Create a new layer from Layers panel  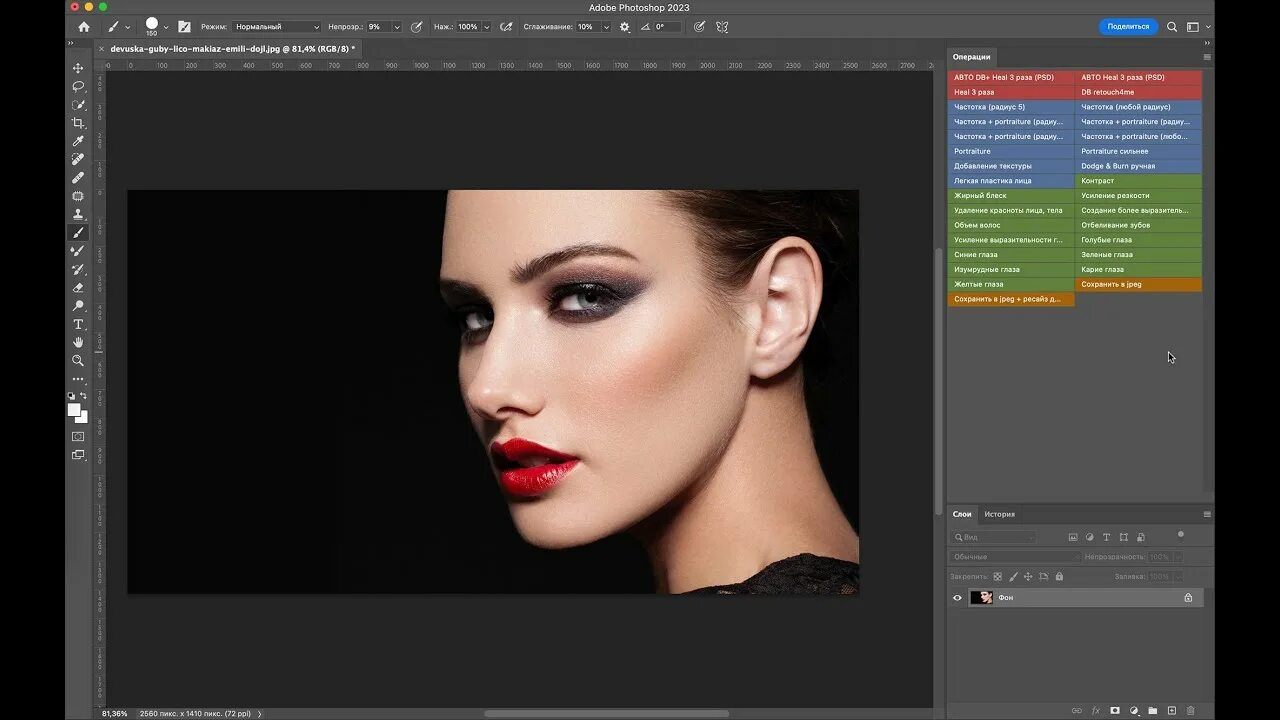coord(1172,711)
